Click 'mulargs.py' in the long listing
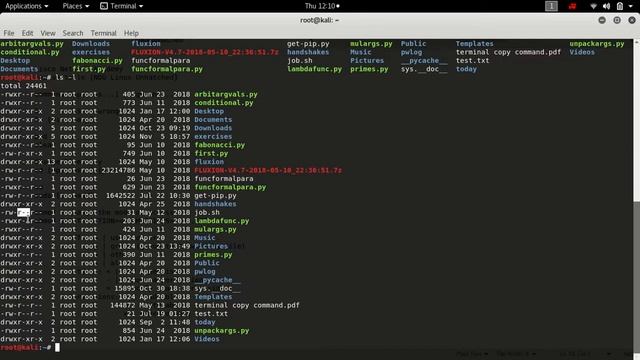The image size is (640, 360). (x=215, y=229)
